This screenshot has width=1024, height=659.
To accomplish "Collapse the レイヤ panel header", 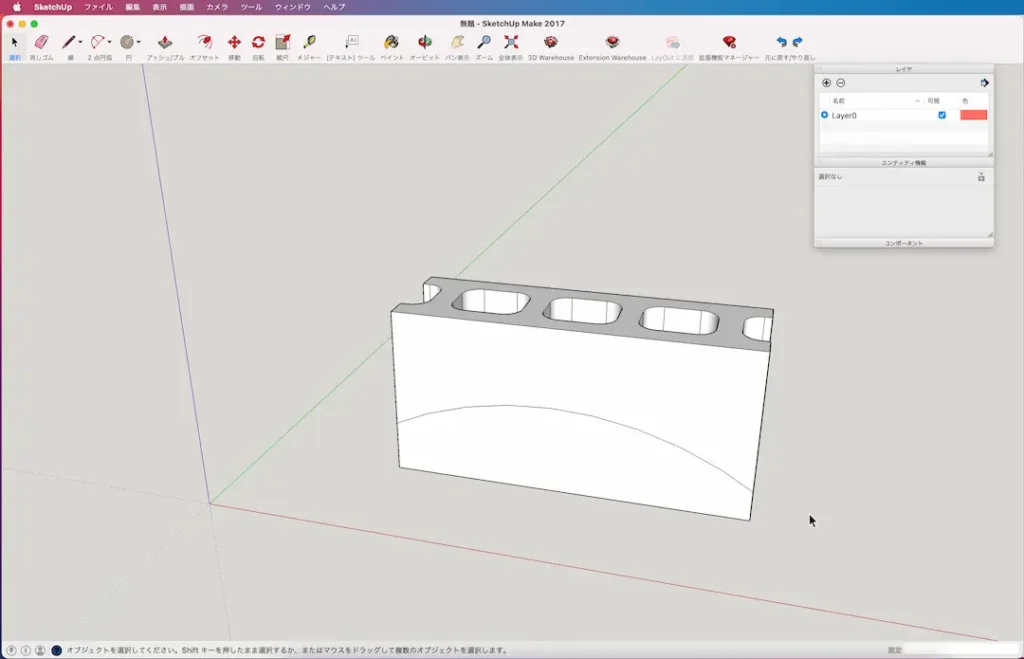I will 904,69.
